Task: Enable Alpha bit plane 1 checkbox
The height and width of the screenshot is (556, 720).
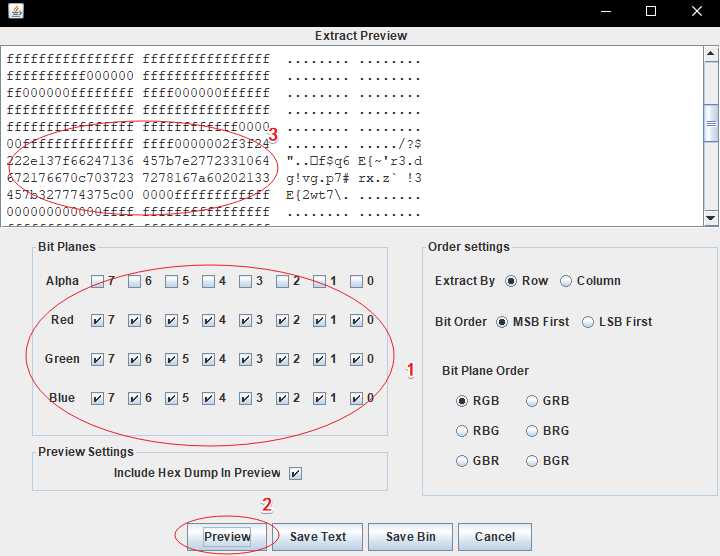Action: point(320,281)
